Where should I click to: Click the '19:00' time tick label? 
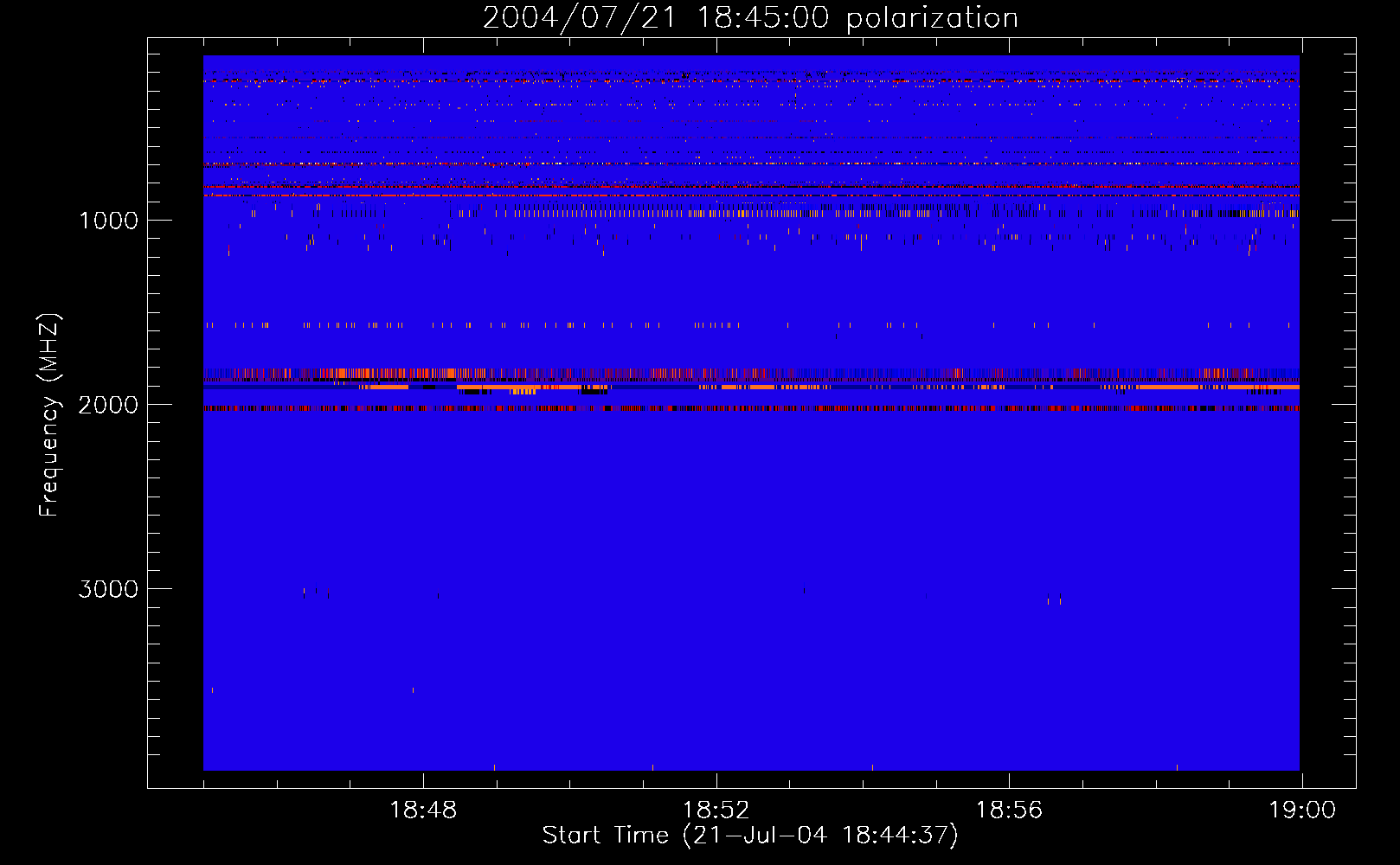point(1302,811)
